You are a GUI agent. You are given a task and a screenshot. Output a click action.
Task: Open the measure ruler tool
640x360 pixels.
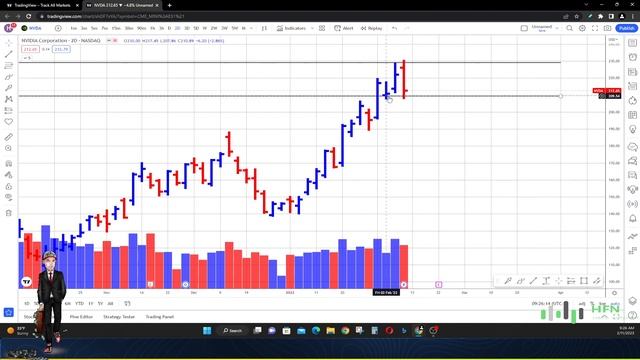9,137
